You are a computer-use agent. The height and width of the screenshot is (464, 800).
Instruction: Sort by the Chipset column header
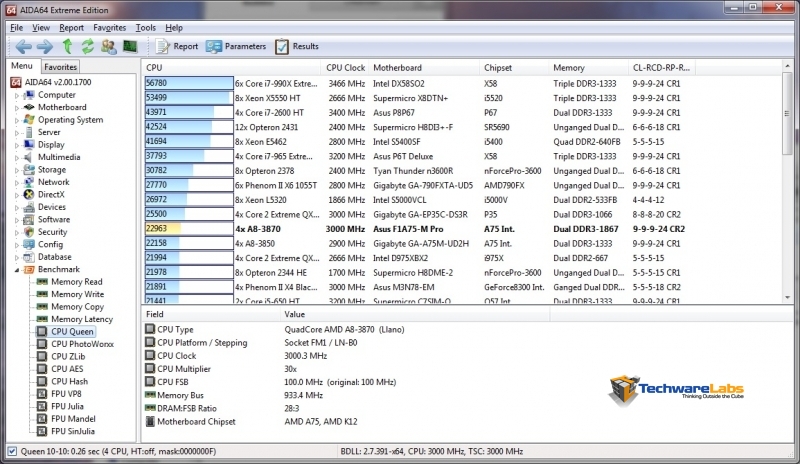514,68
